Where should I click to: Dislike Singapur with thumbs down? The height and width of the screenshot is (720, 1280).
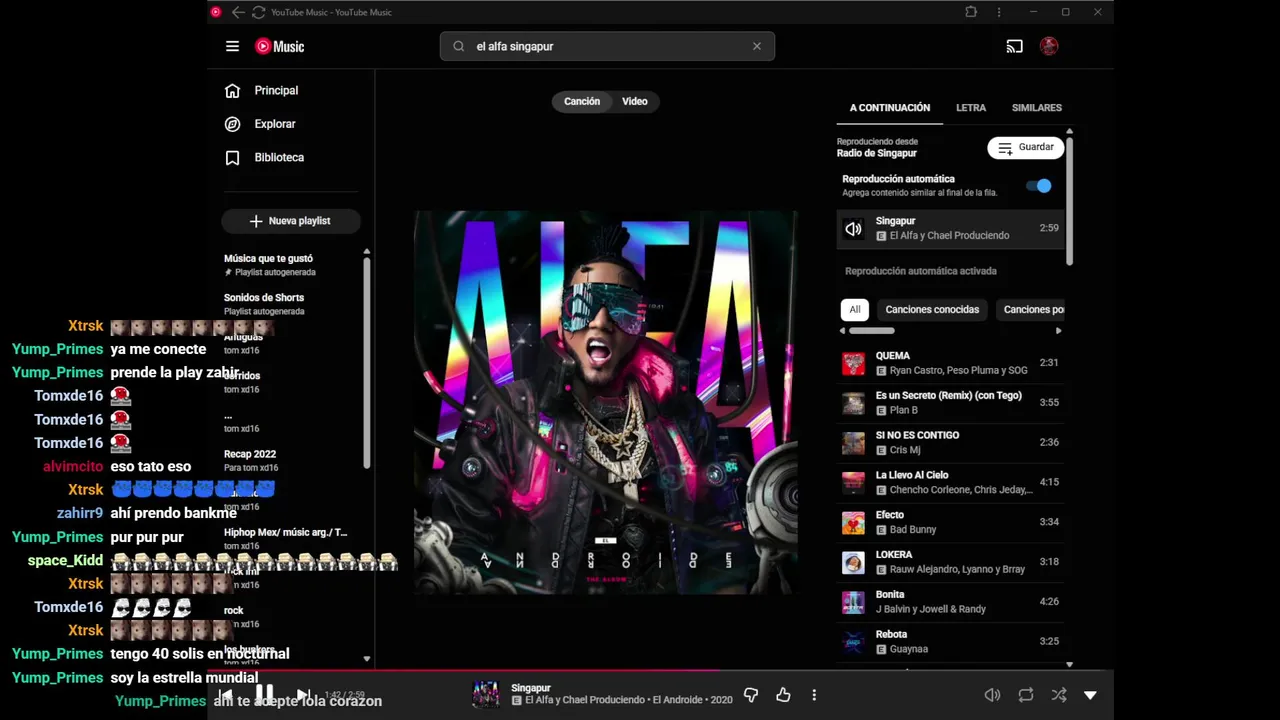coord(751,695)
